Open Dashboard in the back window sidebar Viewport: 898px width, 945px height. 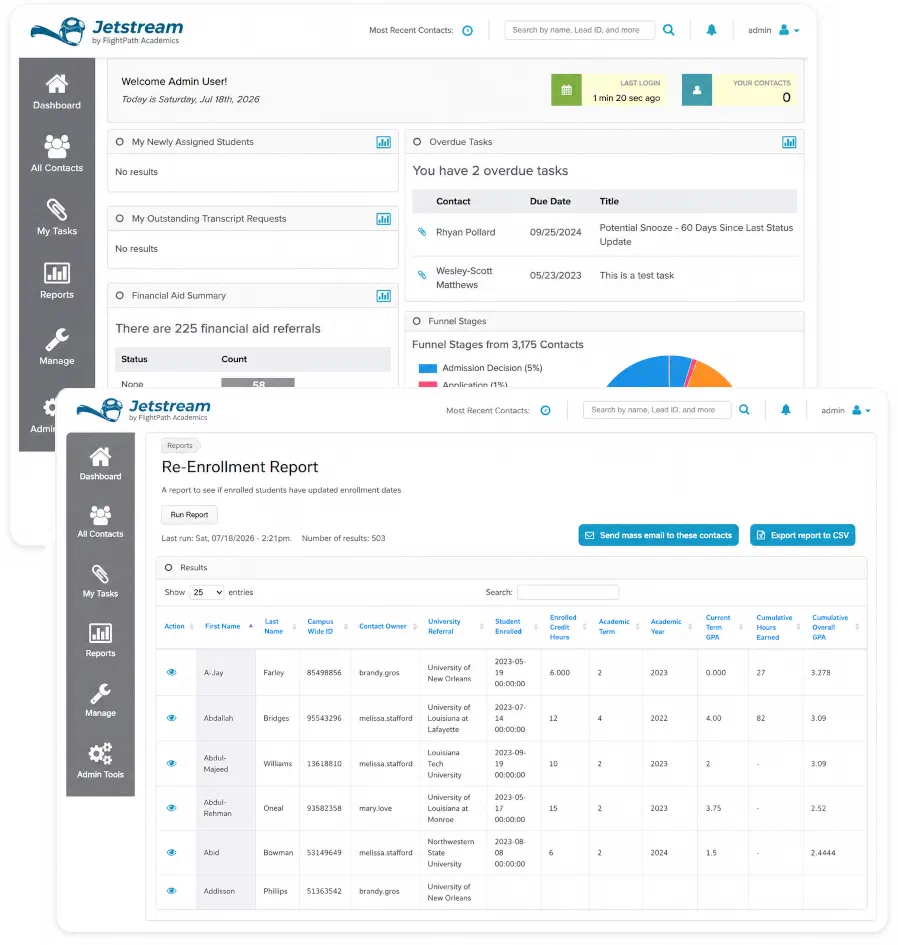tap(57, 91)
